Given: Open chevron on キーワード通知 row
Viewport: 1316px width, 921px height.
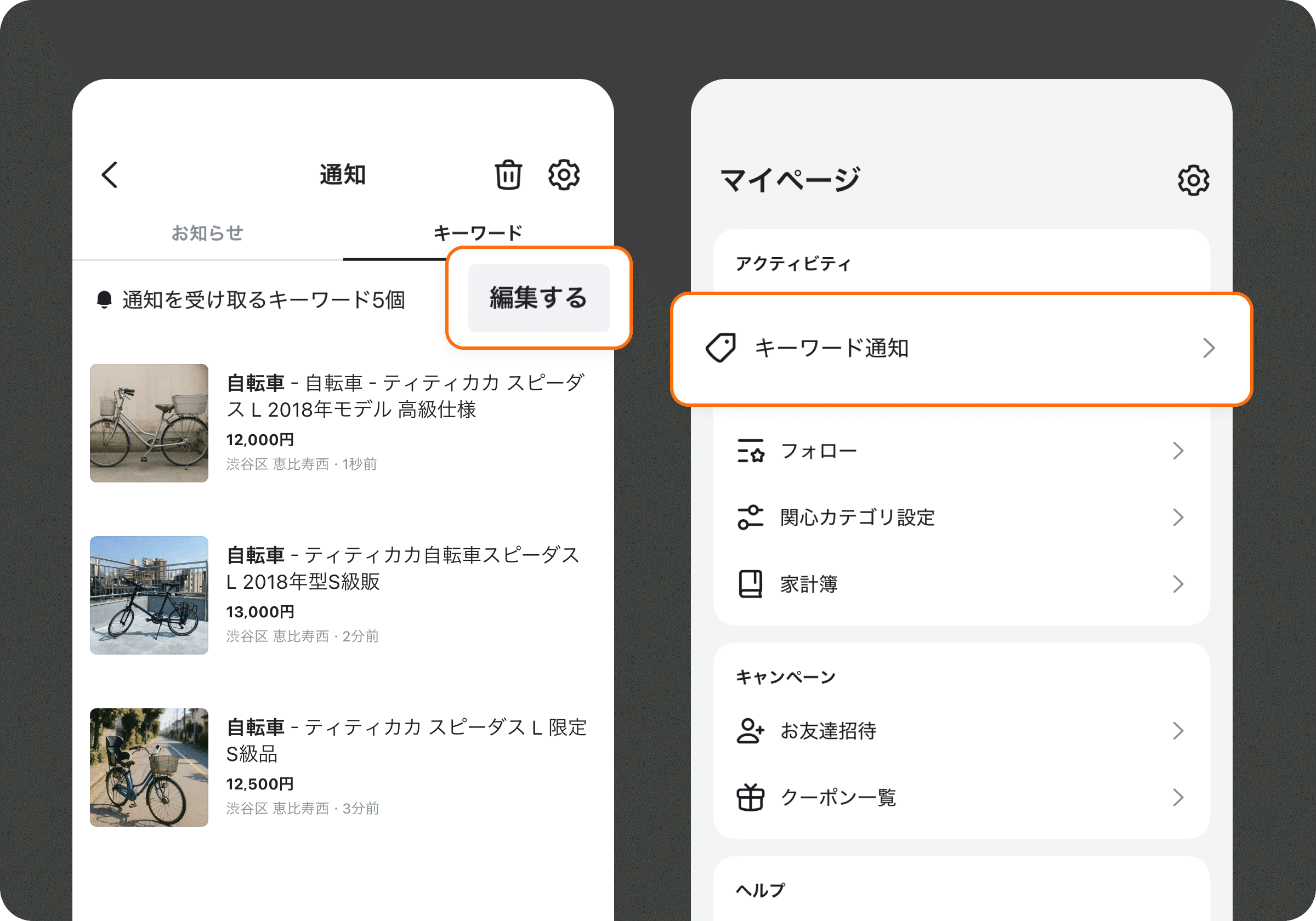Looking at the screenshot, I should [x=1210, y=348].
